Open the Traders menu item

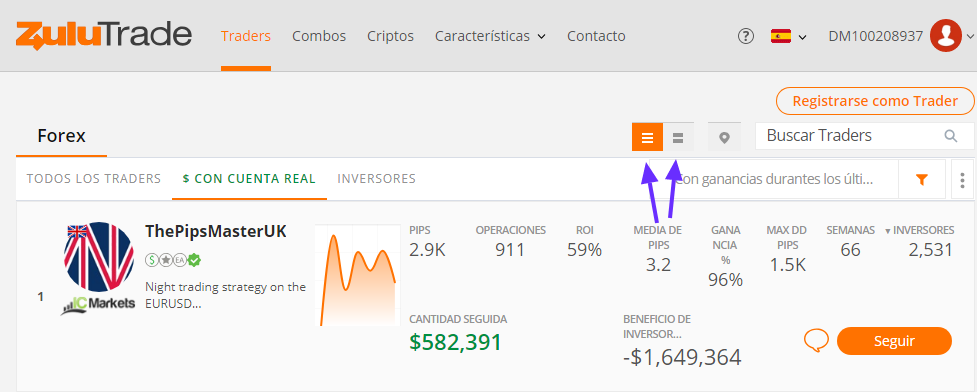245,36
